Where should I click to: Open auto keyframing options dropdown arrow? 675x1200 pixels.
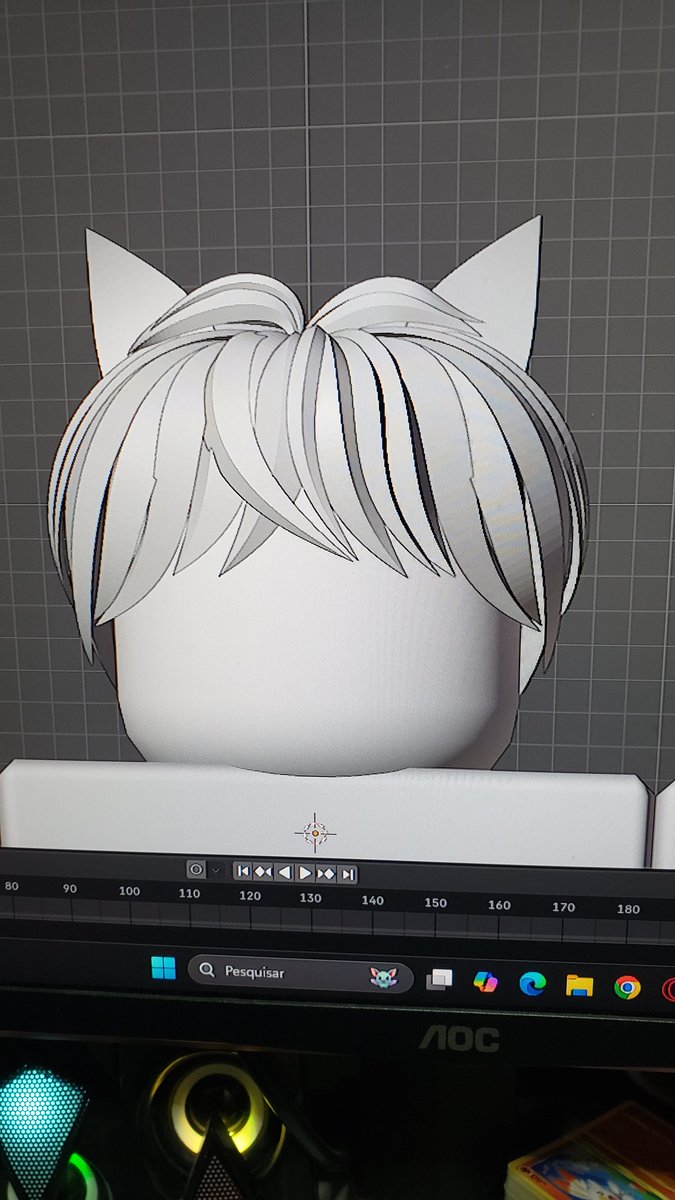214,871
